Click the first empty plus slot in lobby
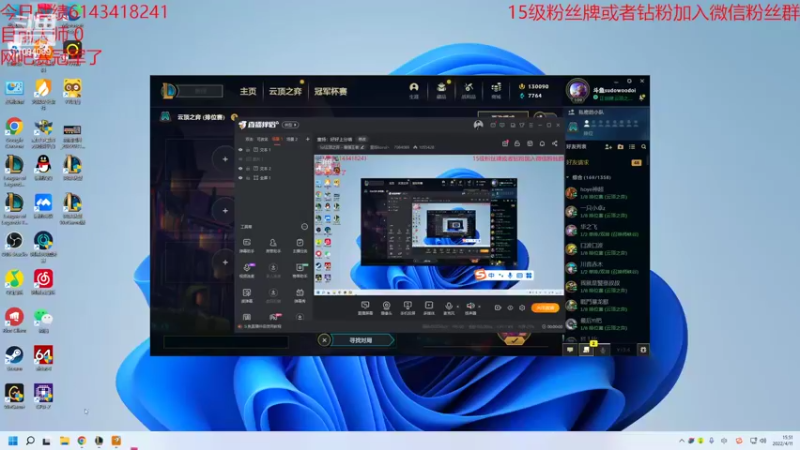The height and width of the screenshot is (450, 800). pyautogui.click(x=225, y=159)
